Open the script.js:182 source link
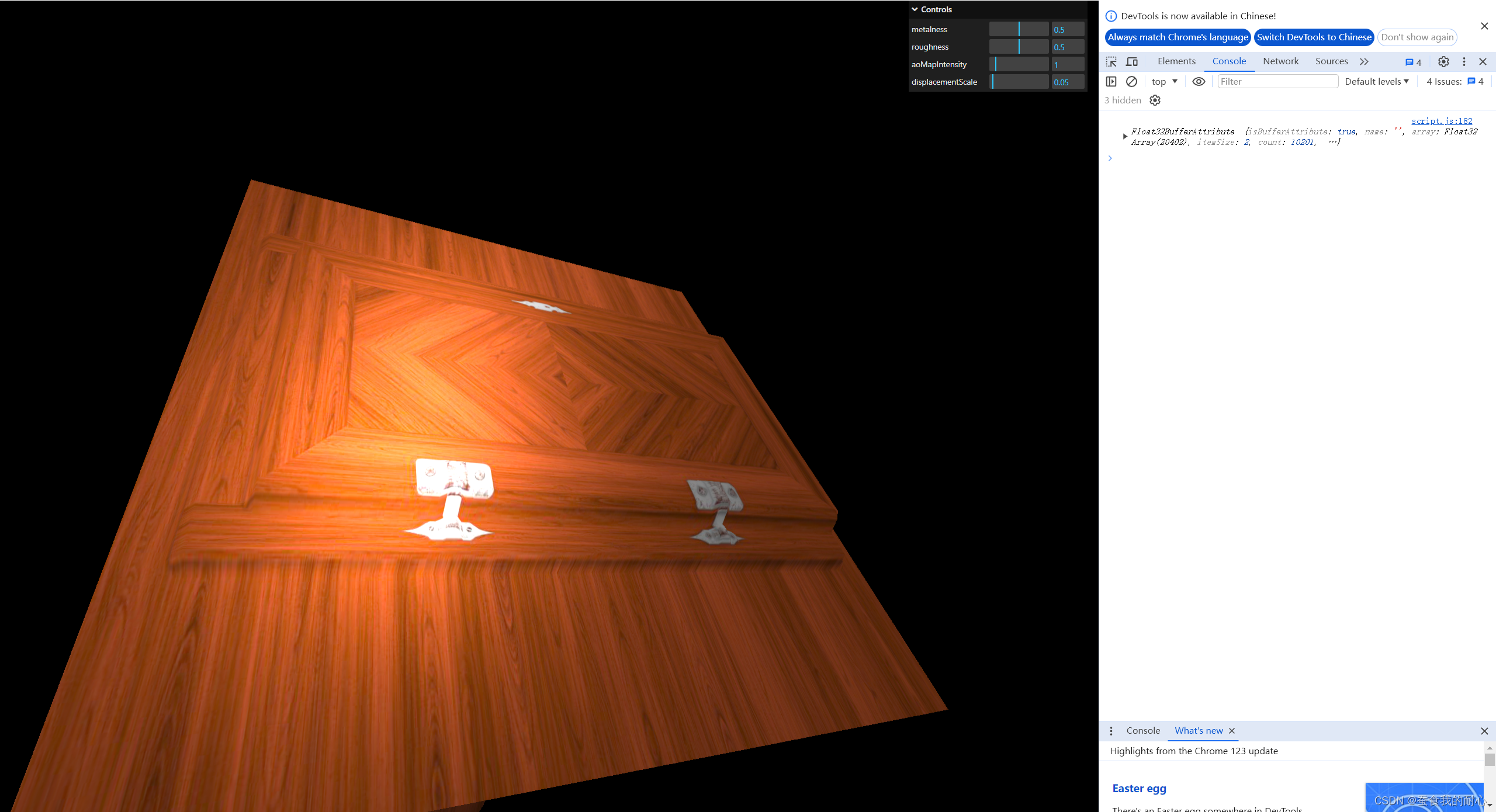 pyautogui.click(x=1442, y=121)
